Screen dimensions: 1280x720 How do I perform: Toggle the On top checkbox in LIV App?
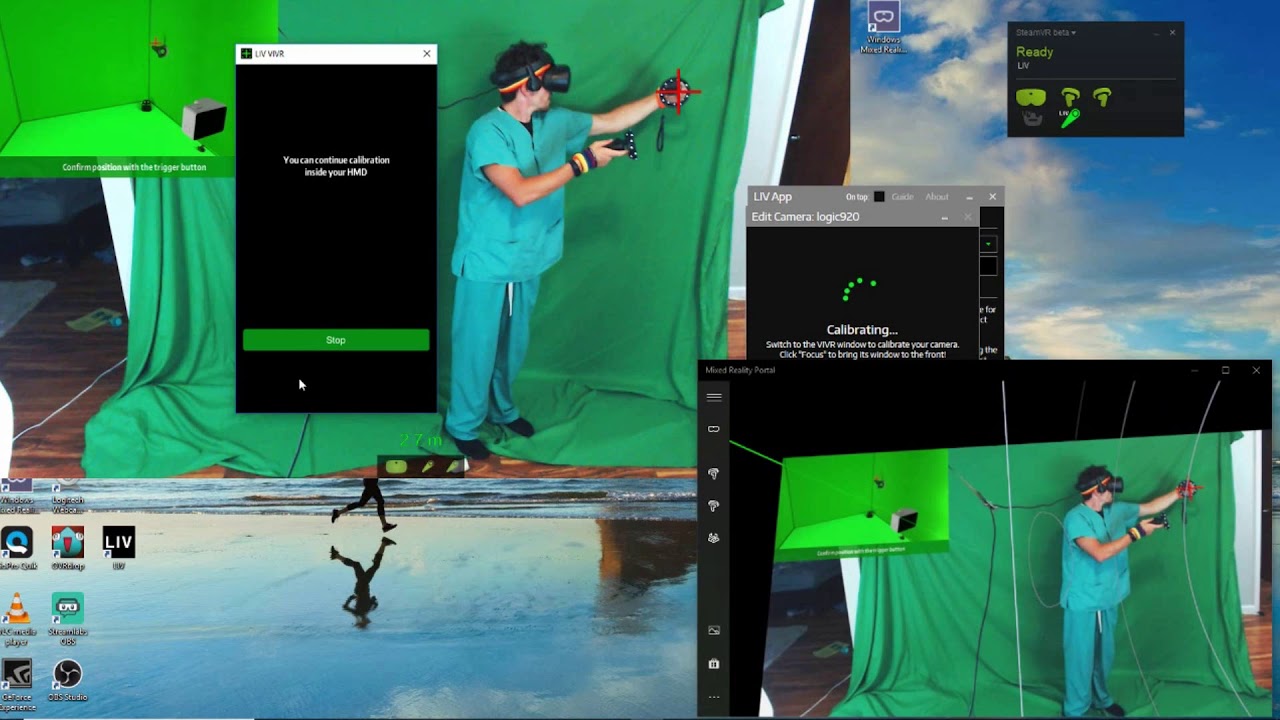[879, 197]
